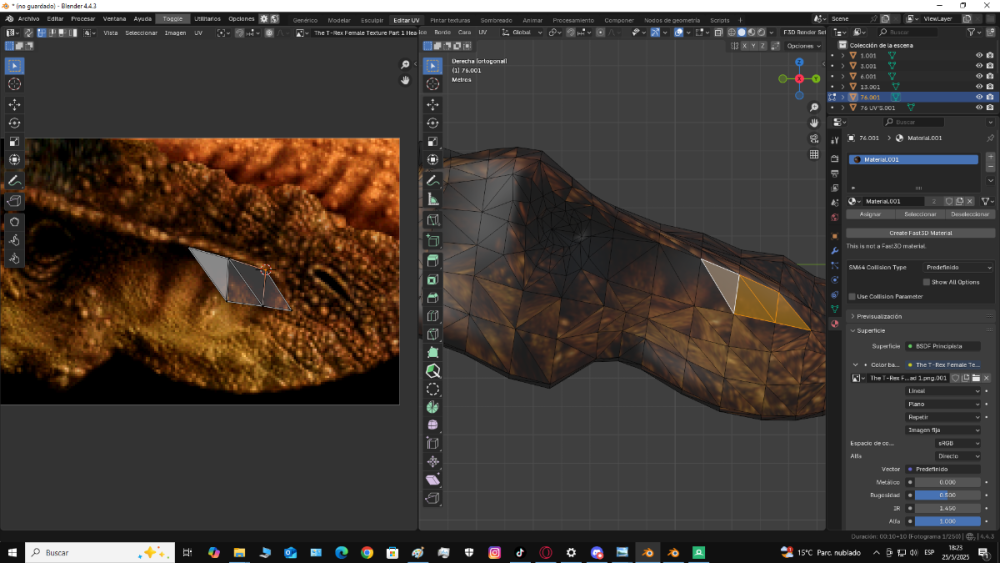This screenshot has width=1000, height=563.
Task: Select the Annotate tool in 3D viewport
Action: coord(433,182)
